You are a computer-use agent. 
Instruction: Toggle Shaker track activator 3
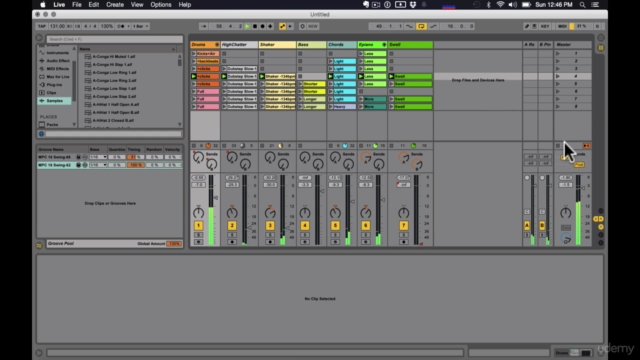[270, 225]
